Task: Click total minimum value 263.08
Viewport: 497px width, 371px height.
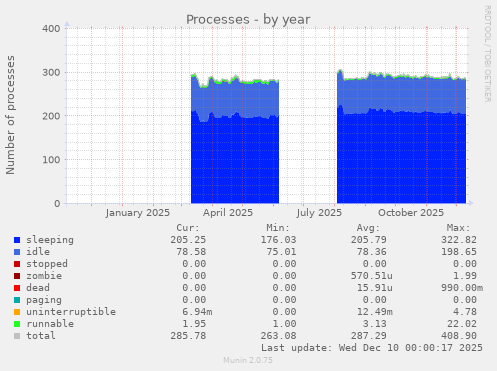Action: (278, 336)
